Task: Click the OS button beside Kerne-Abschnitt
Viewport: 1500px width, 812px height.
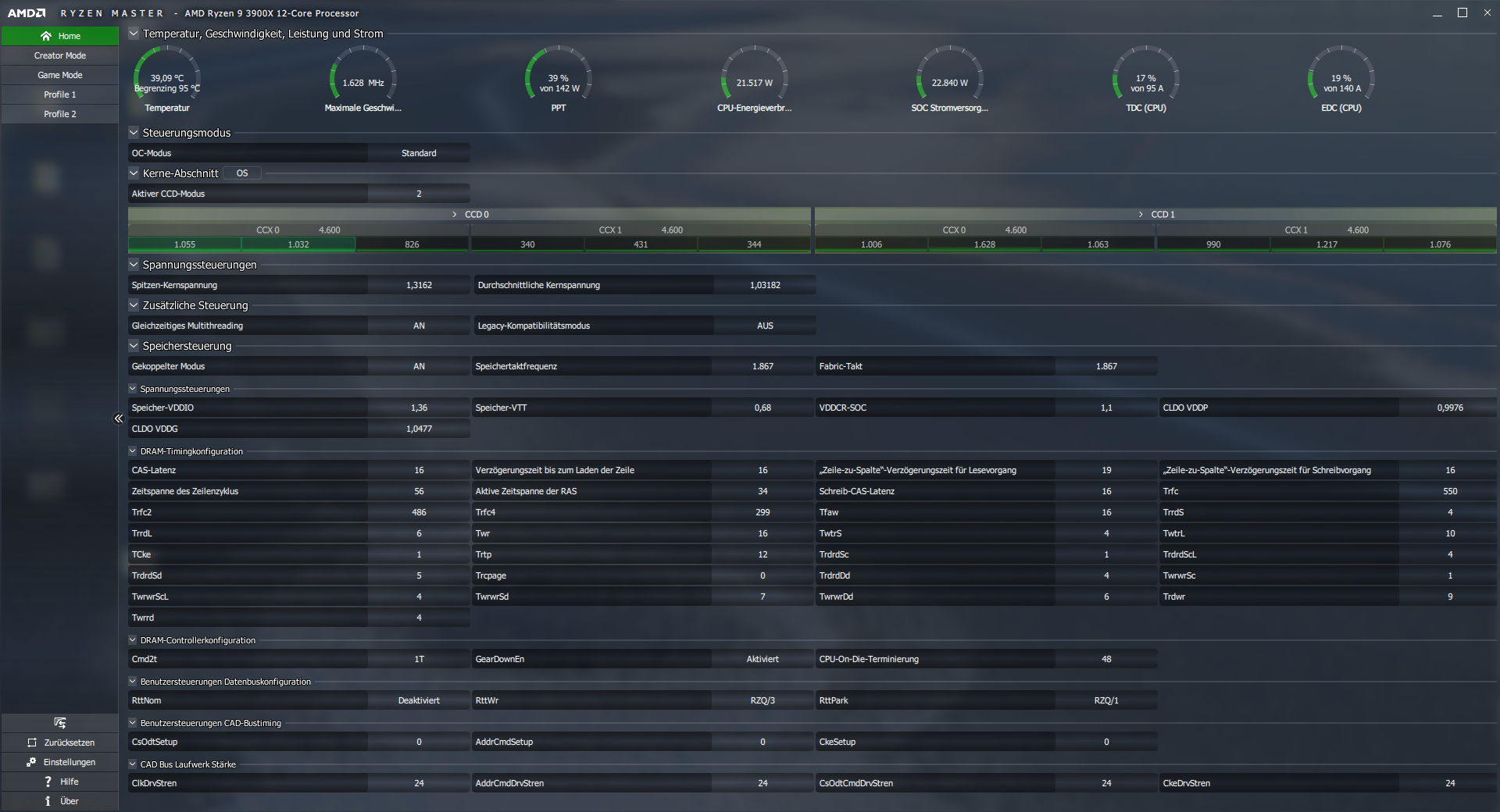Action: (x=242, y=173)
